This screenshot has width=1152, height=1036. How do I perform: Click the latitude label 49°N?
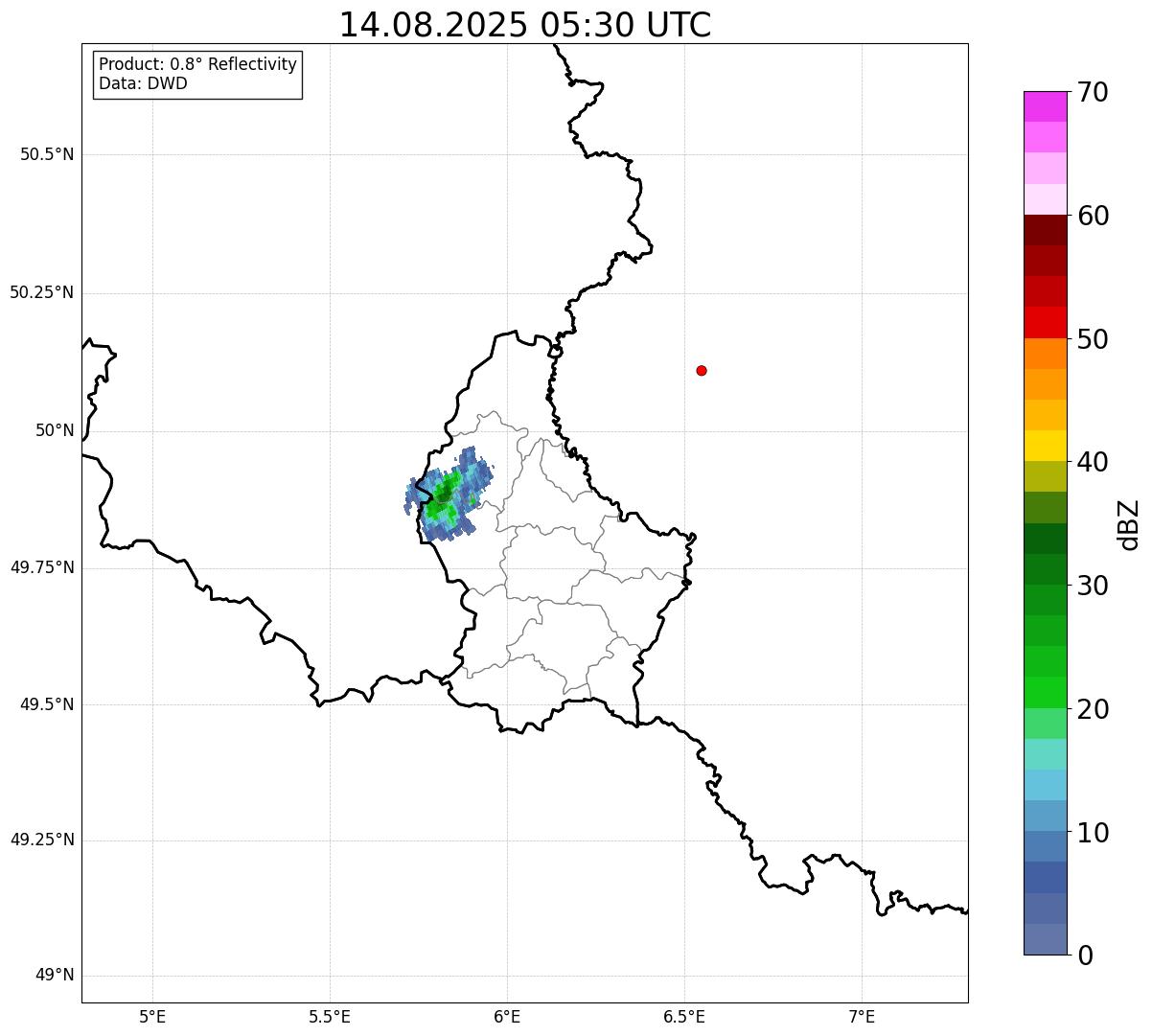click(x=55, y=976)
